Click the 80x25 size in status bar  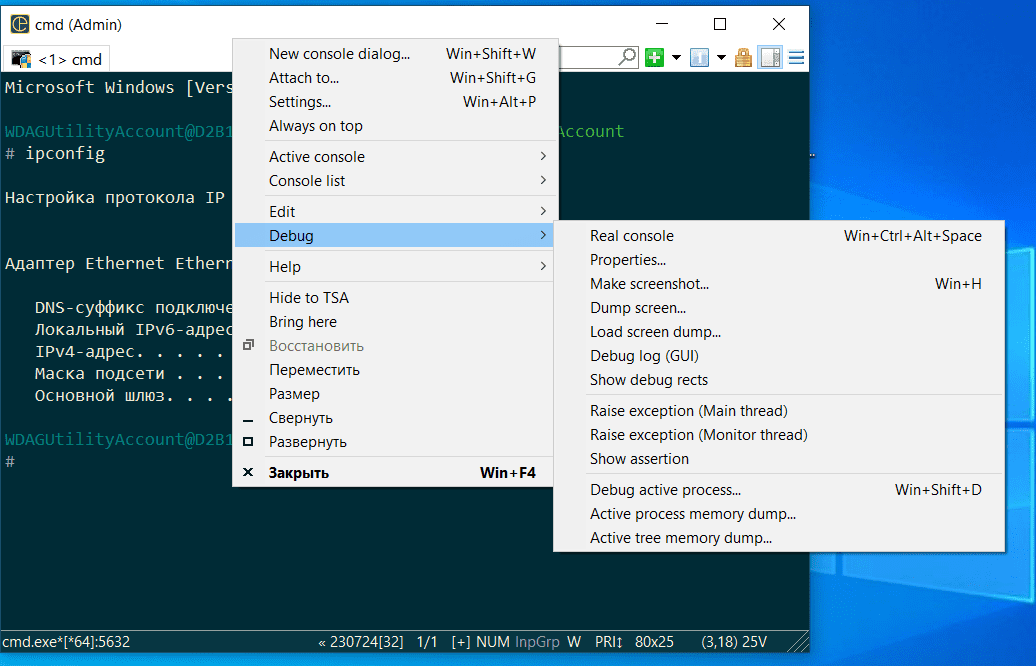[655, 642]
